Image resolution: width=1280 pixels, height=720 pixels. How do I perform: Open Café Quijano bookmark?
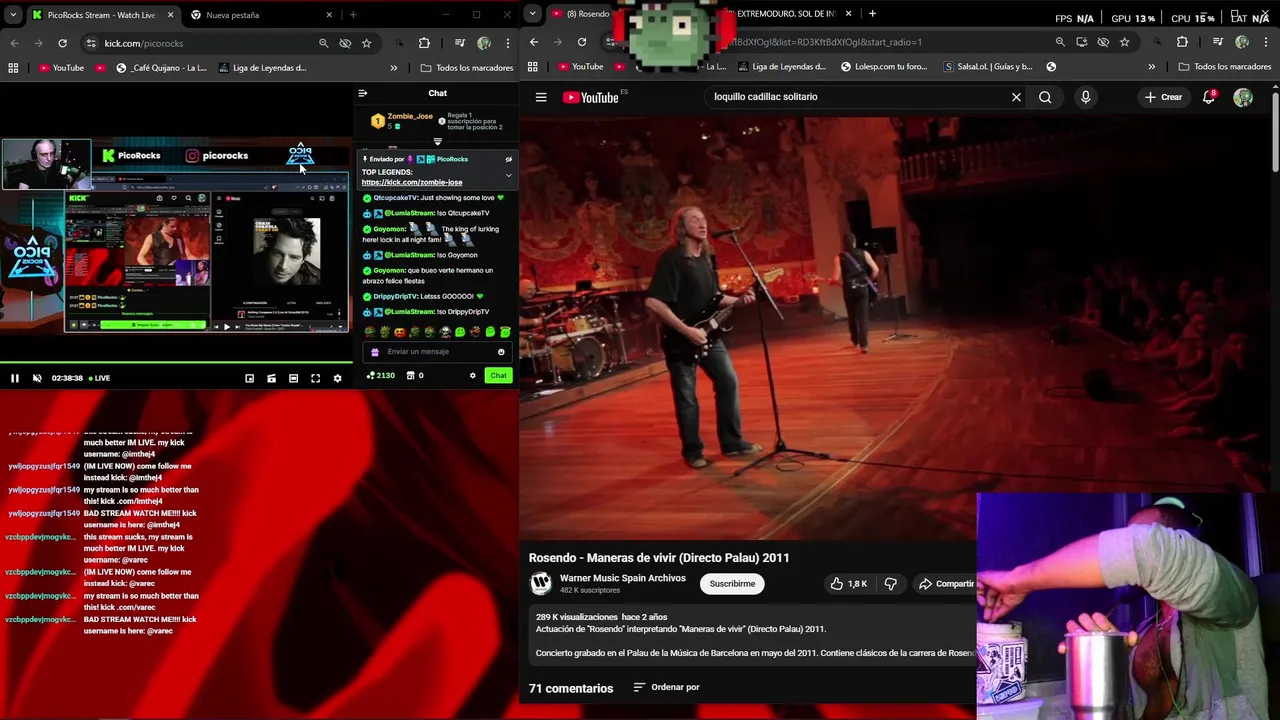click(x=161, y=68)
